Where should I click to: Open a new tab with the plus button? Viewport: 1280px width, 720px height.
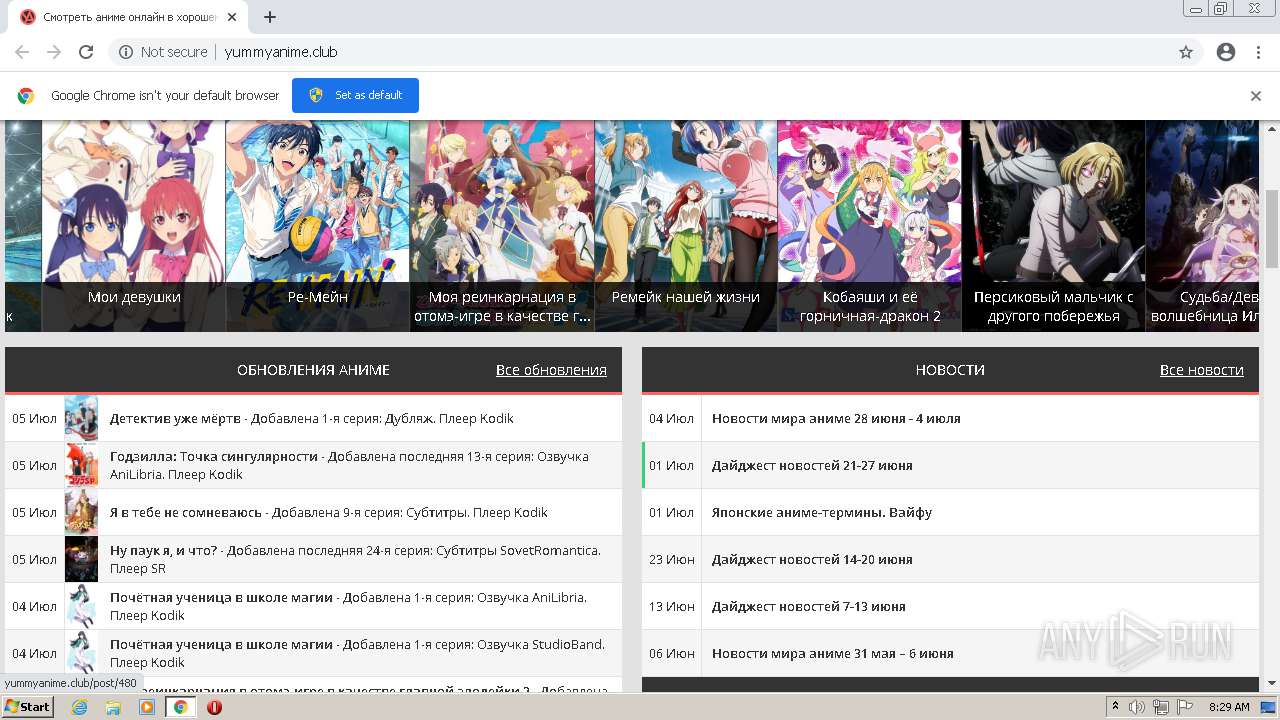pyautogui.click(x=270, y=17)
